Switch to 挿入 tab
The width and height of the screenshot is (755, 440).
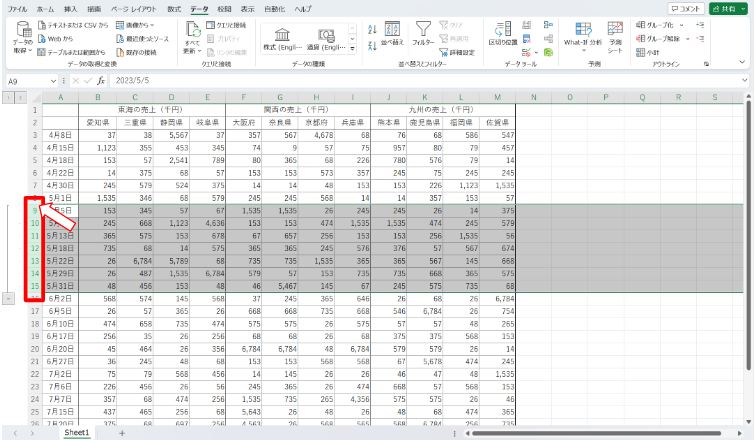pos(70,9)
